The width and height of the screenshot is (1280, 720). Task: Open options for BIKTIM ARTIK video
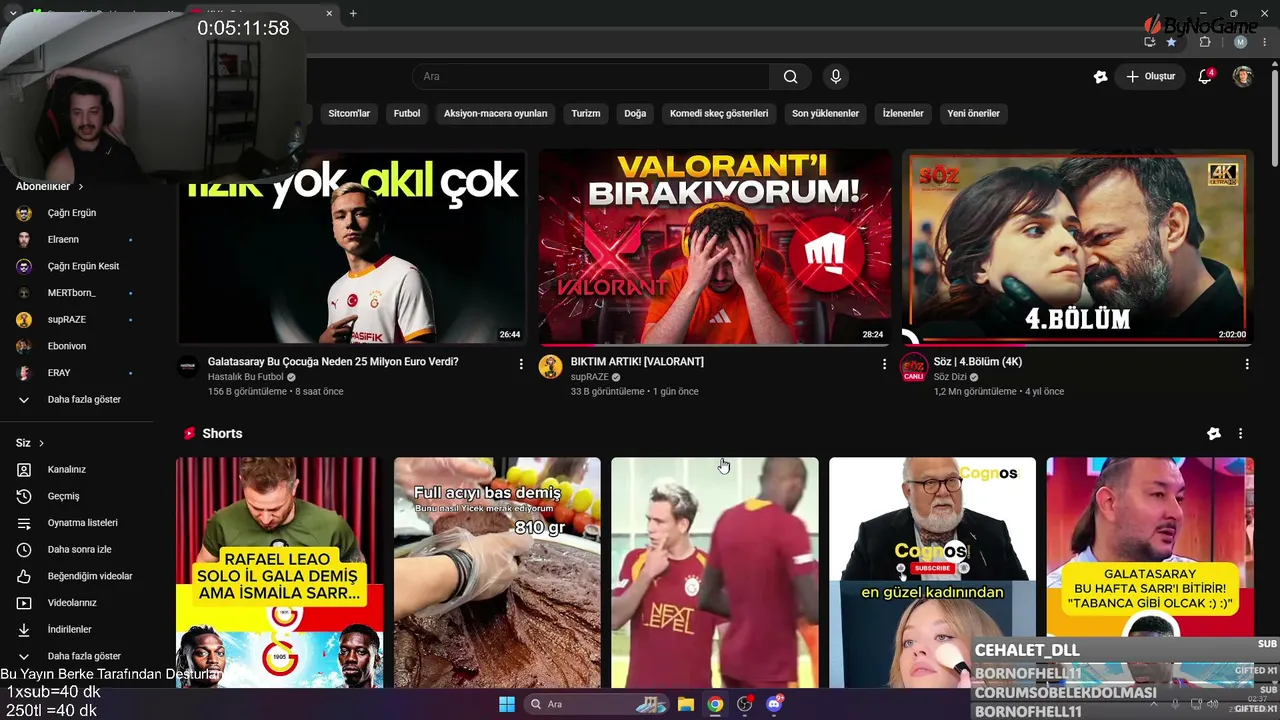coord(884,365)
